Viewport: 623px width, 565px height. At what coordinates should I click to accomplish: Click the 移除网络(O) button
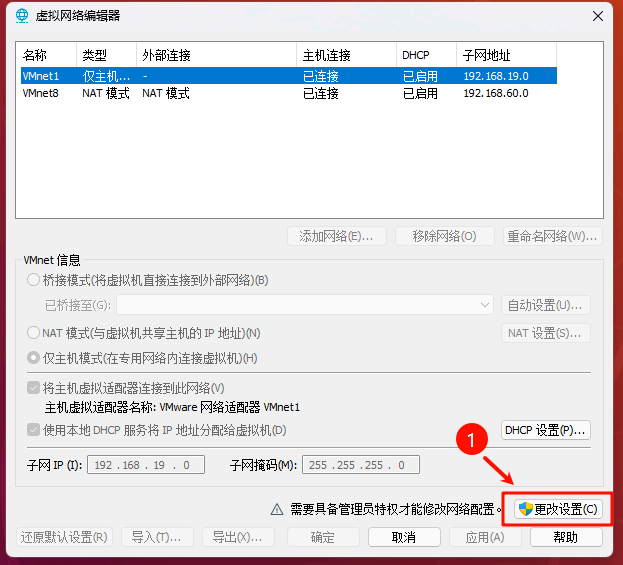point(445,236)
